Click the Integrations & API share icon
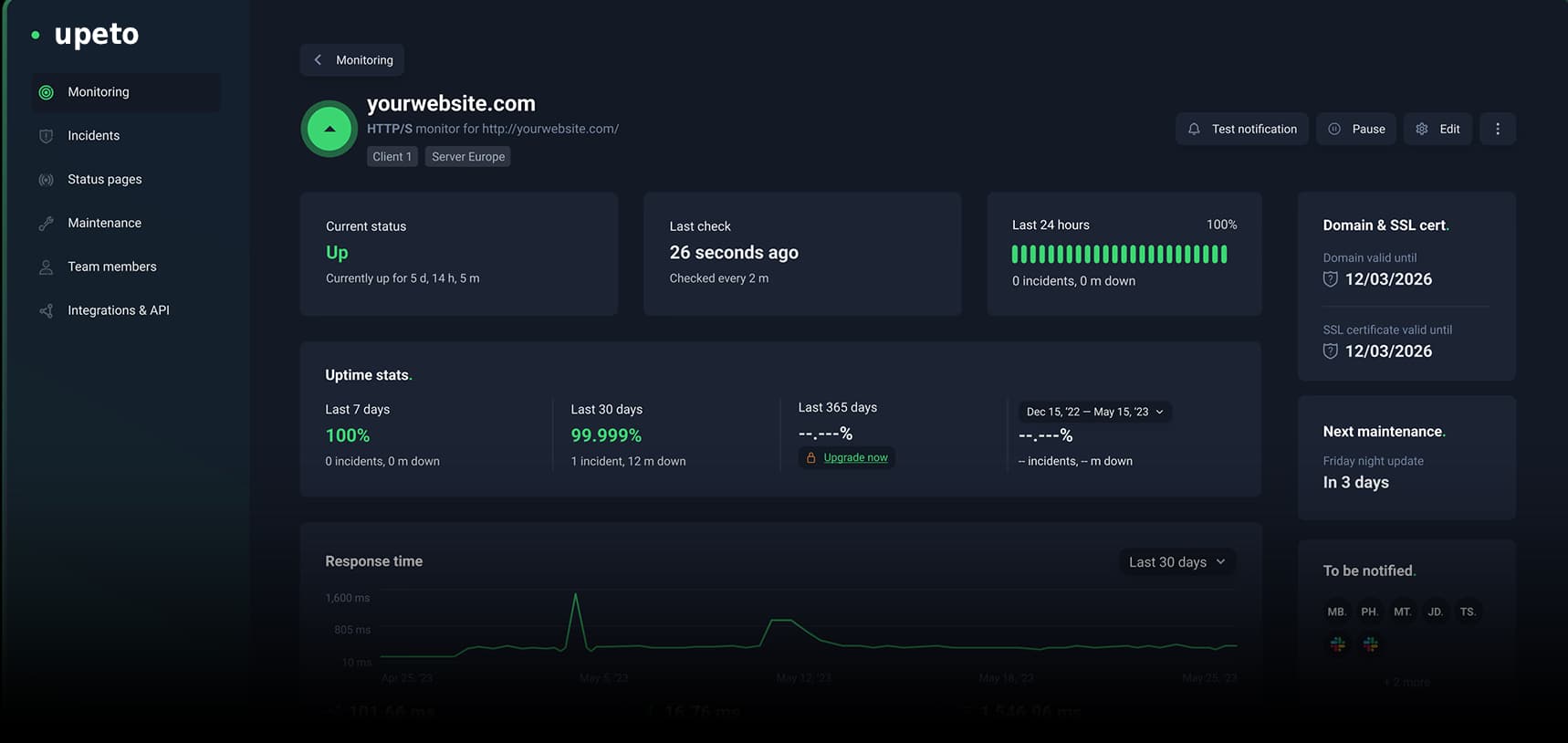 point(47,311)
